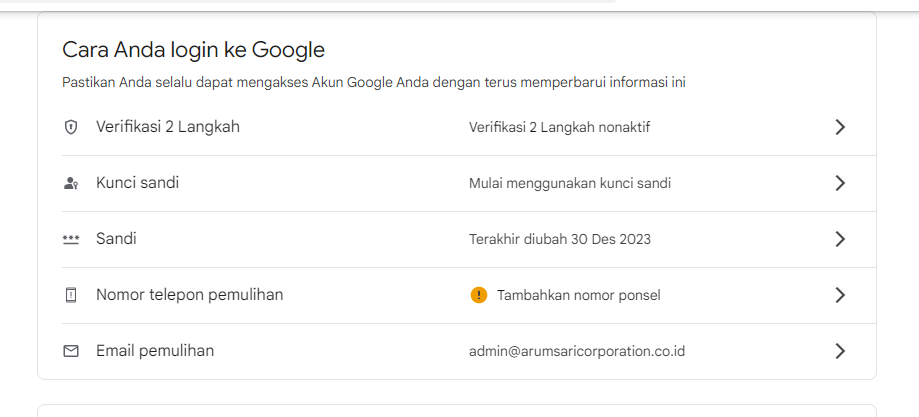This screenshot has width=919, height=417.
Task: Open the Verifikasi 2 Langkah label
Action: [x=167, y=127]
